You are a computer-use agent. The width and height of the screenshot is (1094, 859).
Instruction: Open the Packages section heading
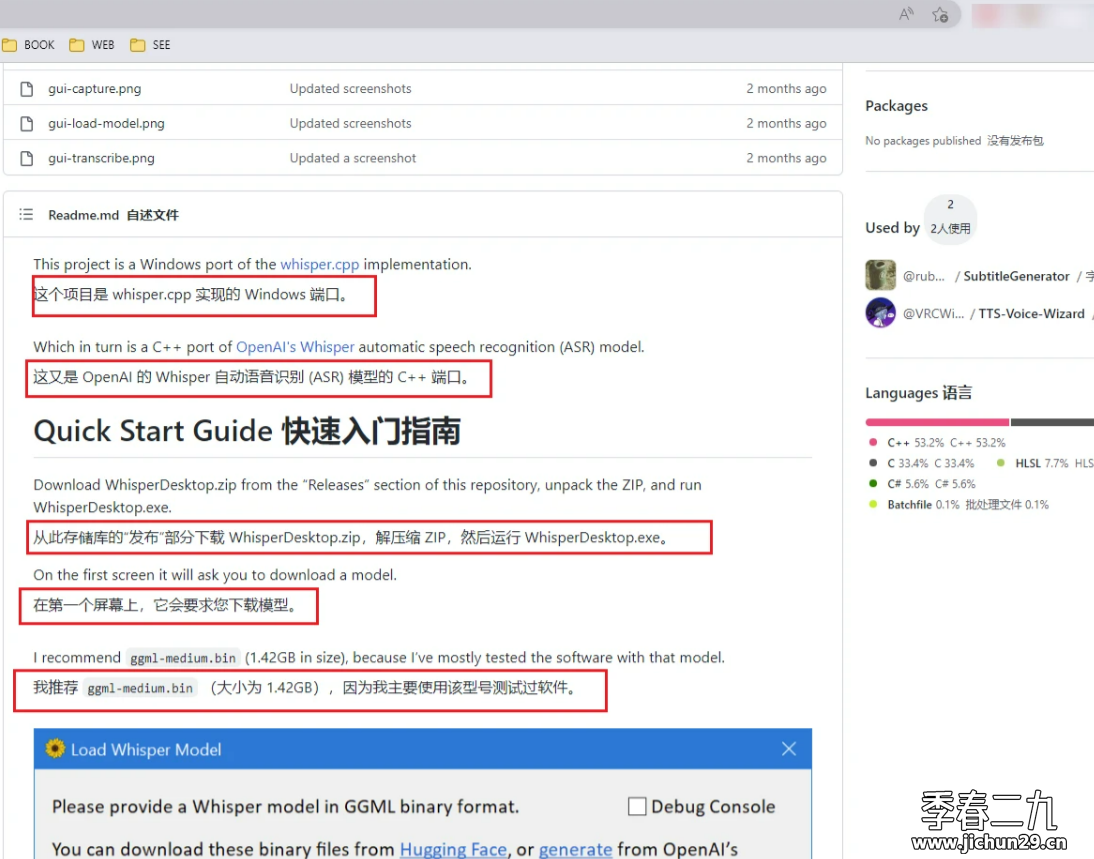(897, 106)
